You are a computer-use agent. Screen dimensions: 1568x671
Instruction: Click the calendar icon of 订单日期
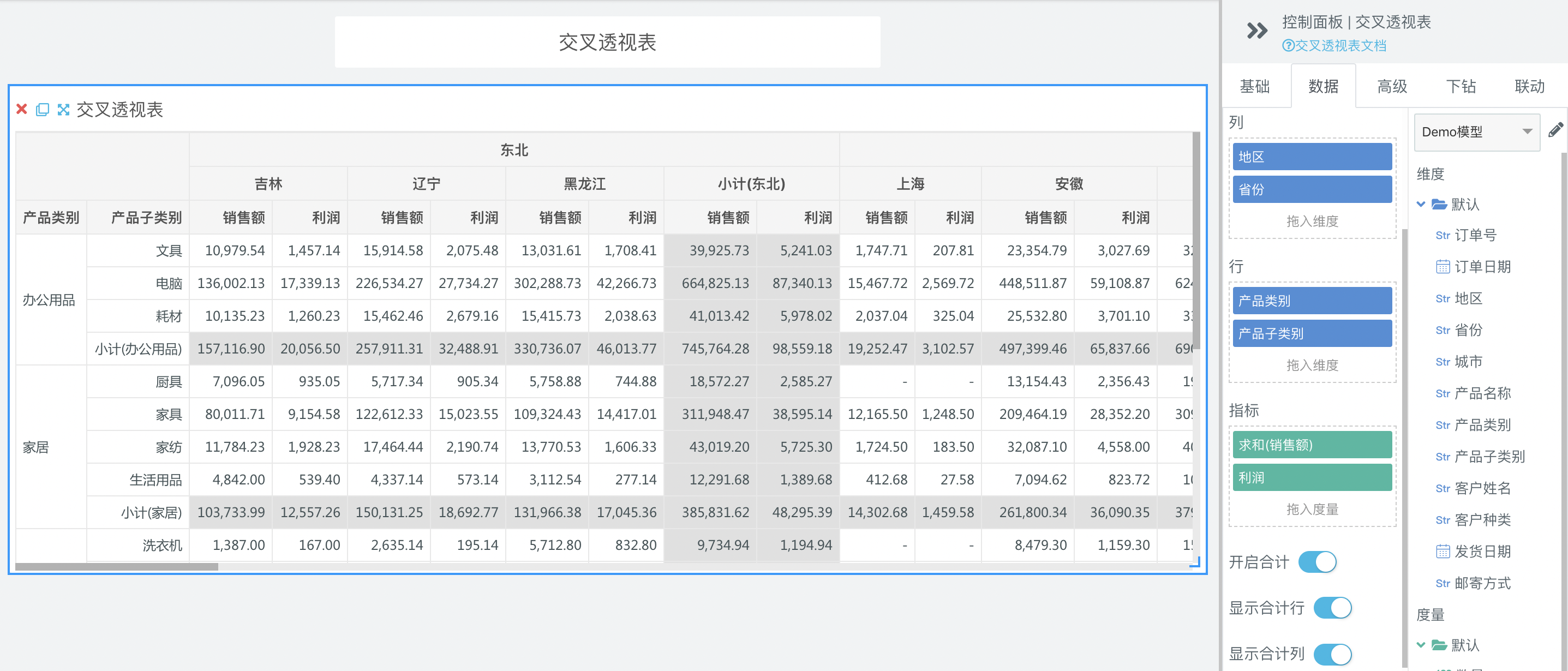pyautogui.click(x=1442, y=267)
